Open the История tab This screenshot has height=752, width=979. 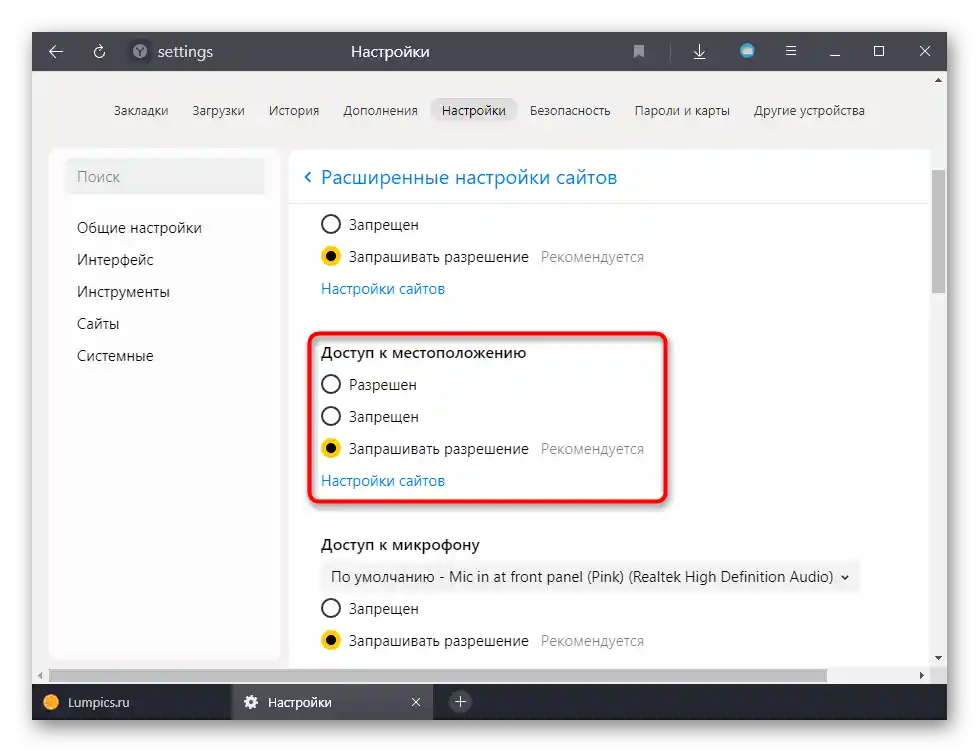tap(293, 111)
